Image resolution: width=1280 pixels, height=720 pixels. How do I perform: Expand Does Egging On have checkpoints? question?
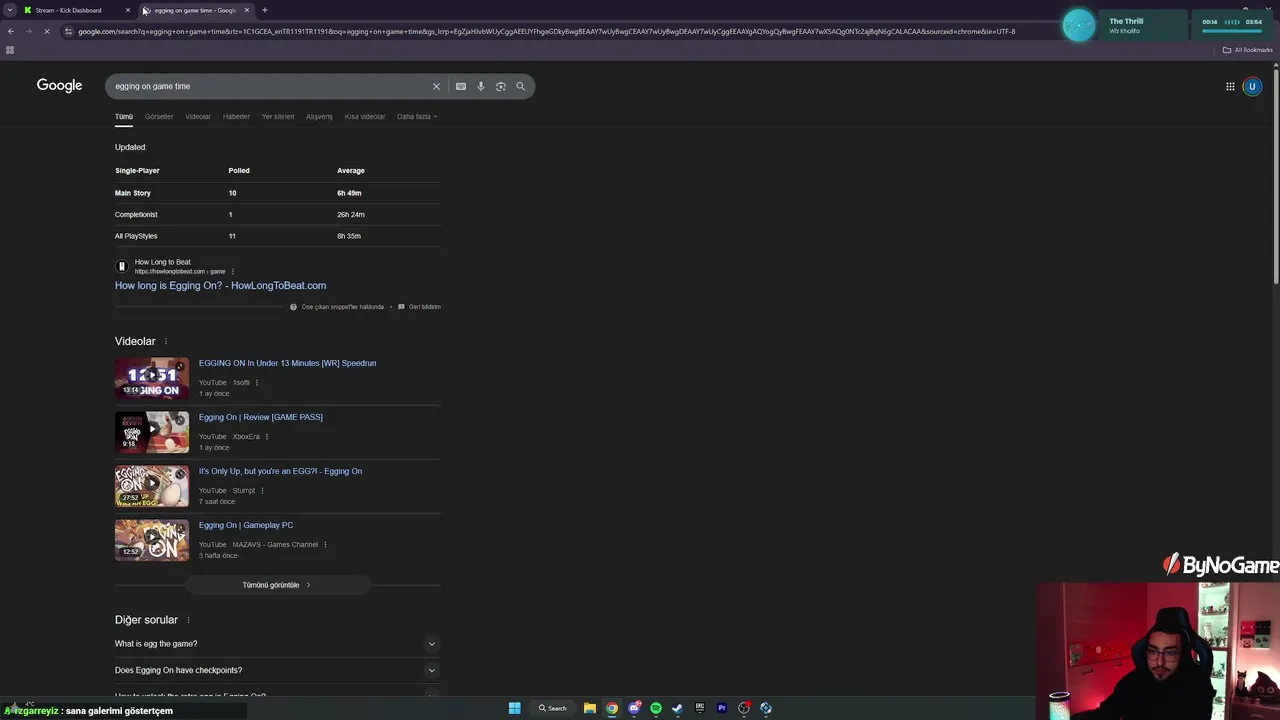click(x=277, y=670)
